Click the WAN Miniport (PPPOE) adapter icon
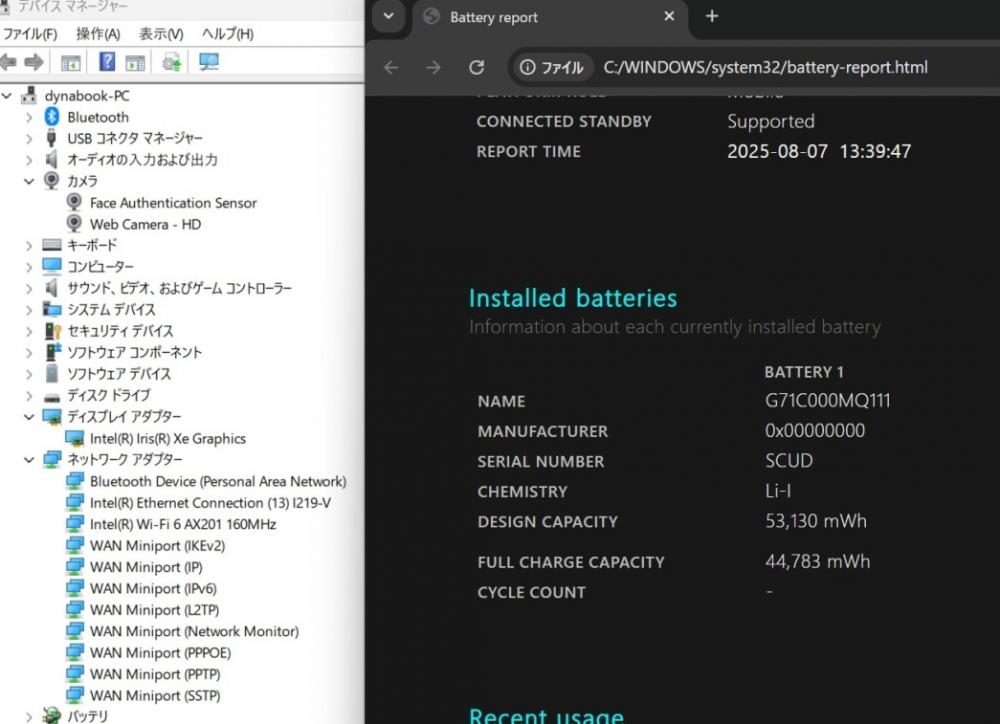Viewport: 1000px width, 724px height. 75,653
